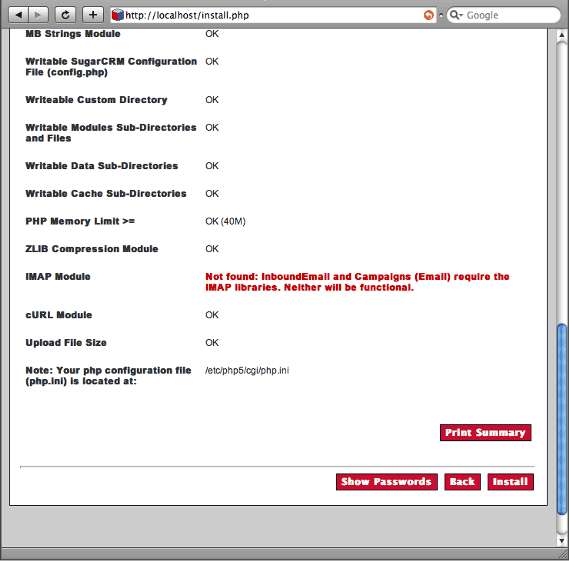Start installation with the Install button
This screenshot has width=569, height=561.
(510, 482)
